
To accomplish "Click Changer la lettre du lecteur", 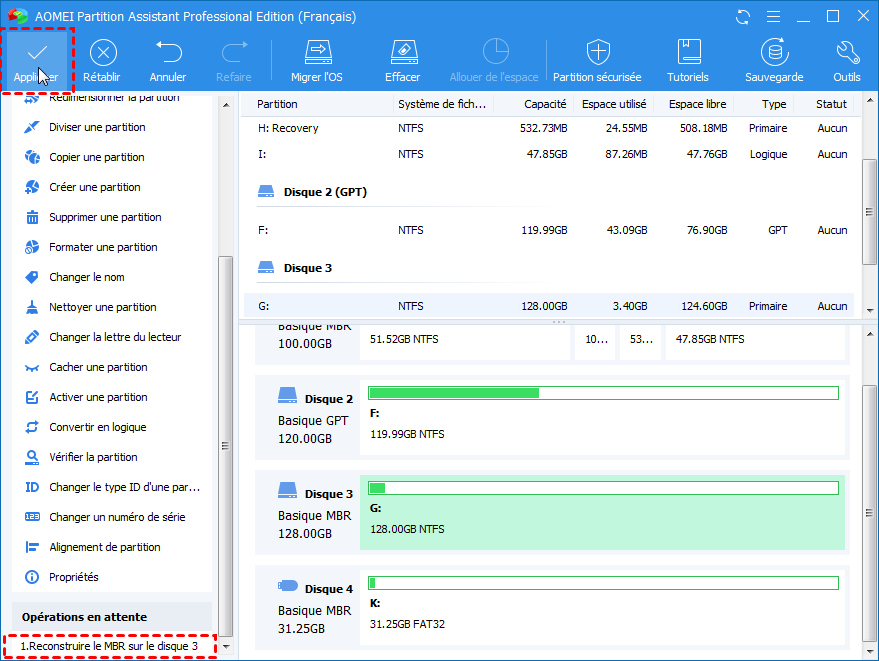I will tap(115, 337).
